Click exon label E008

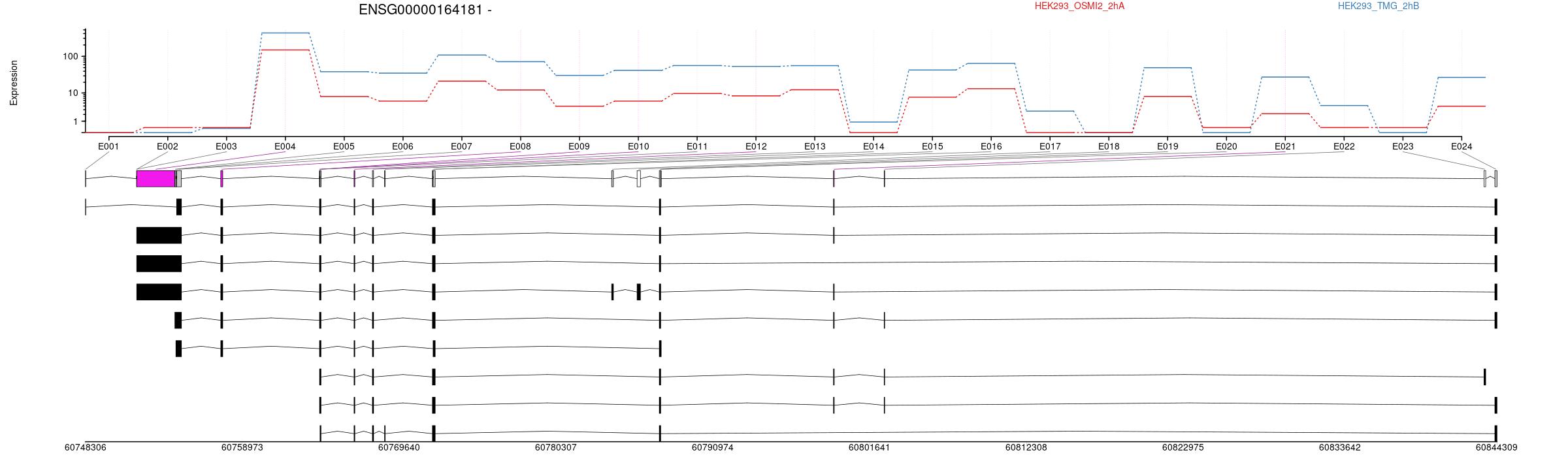pyautogui.click(x=520, y=147)
